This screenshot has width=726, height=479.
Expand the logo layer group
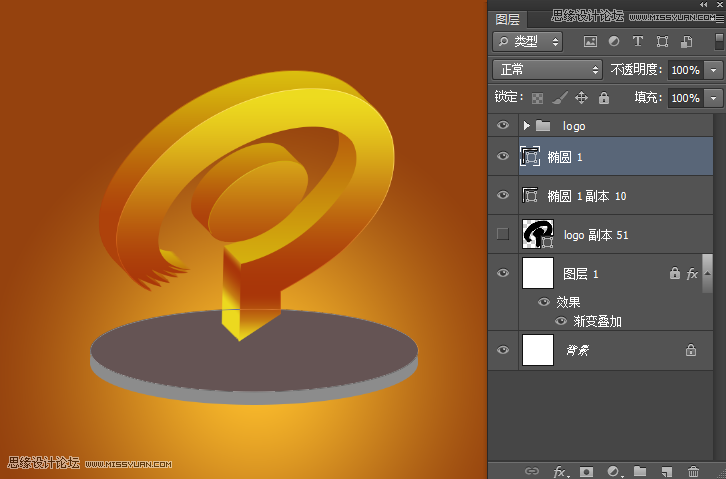526,126
